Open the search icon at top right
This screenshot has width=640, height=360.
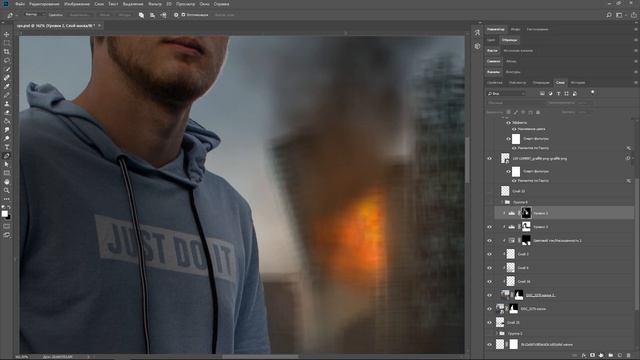609,15
